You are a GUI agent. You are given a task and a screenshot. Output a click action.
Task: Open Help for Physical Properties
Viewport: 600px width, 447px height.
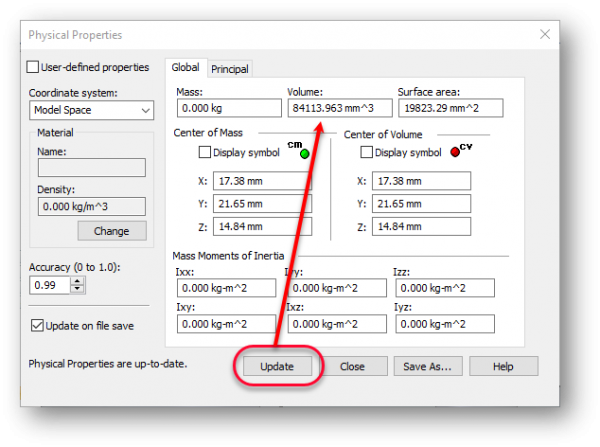point(503,366)
